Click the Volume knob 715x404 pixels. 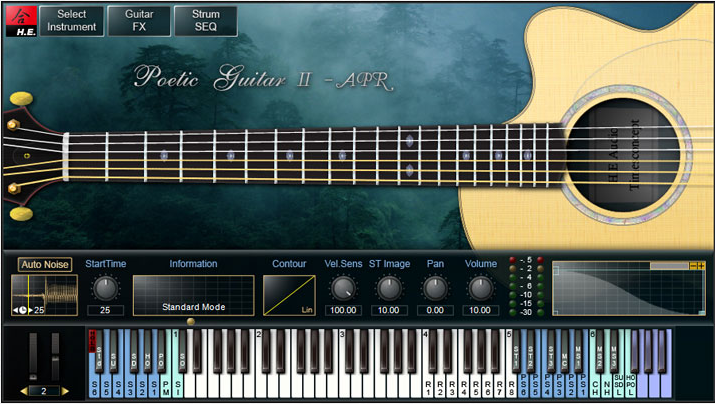[480, 289]
